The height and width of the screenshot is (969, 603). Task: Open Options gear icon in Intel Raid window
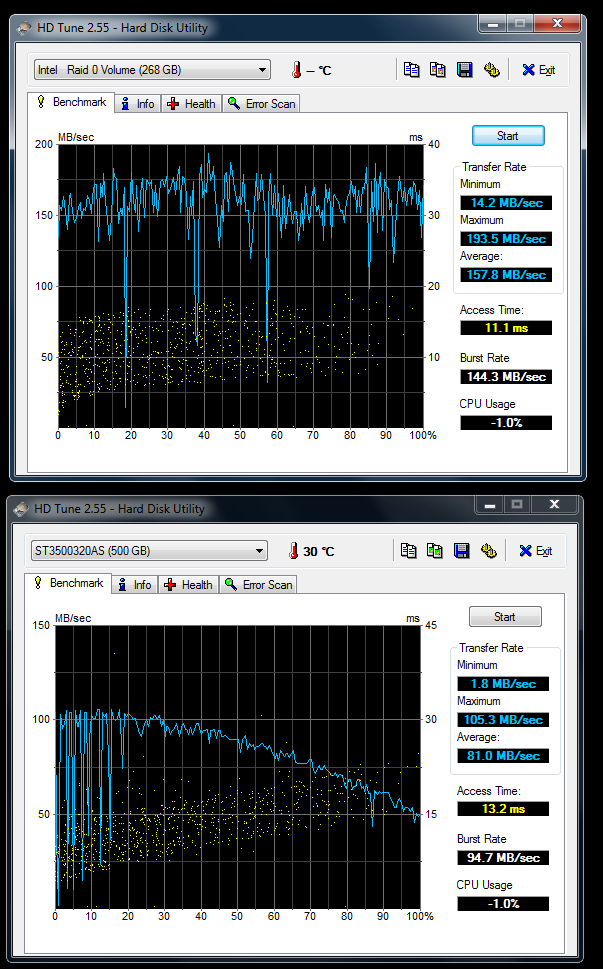491,70
